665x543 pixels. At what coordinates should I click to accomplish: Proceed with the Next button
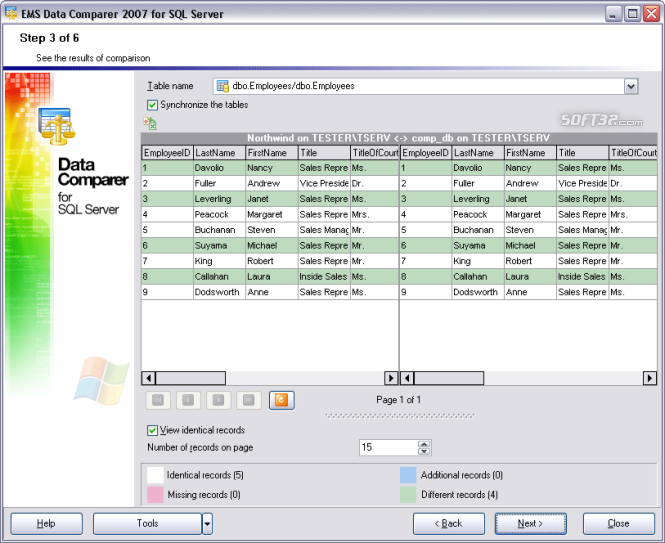[531, 524]
